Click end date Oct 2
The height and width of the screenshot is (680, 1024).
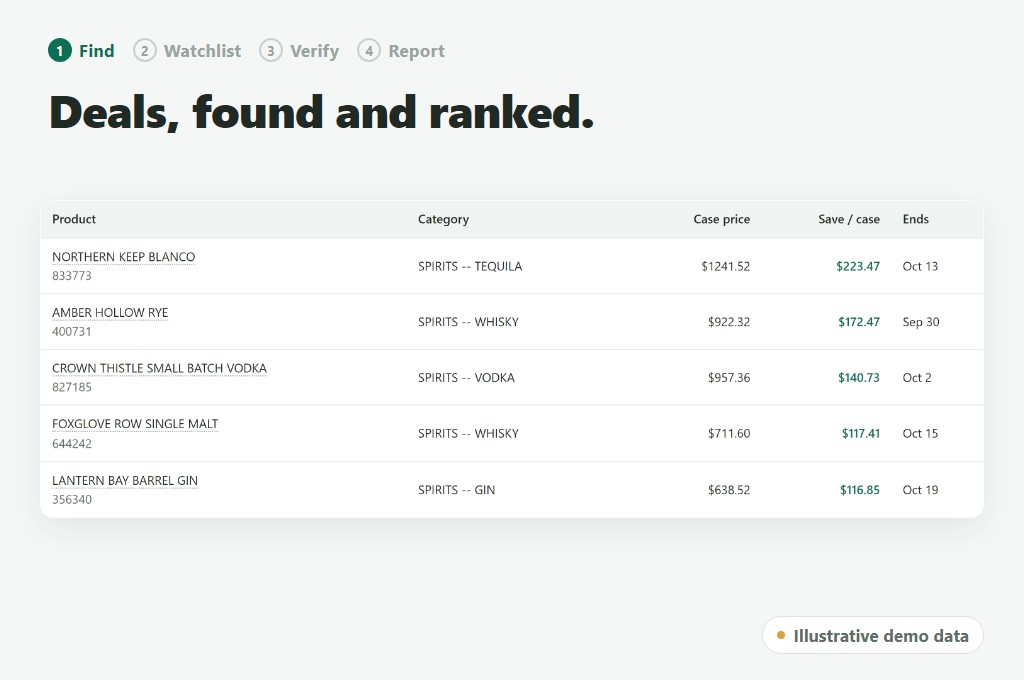click(917, 378)
